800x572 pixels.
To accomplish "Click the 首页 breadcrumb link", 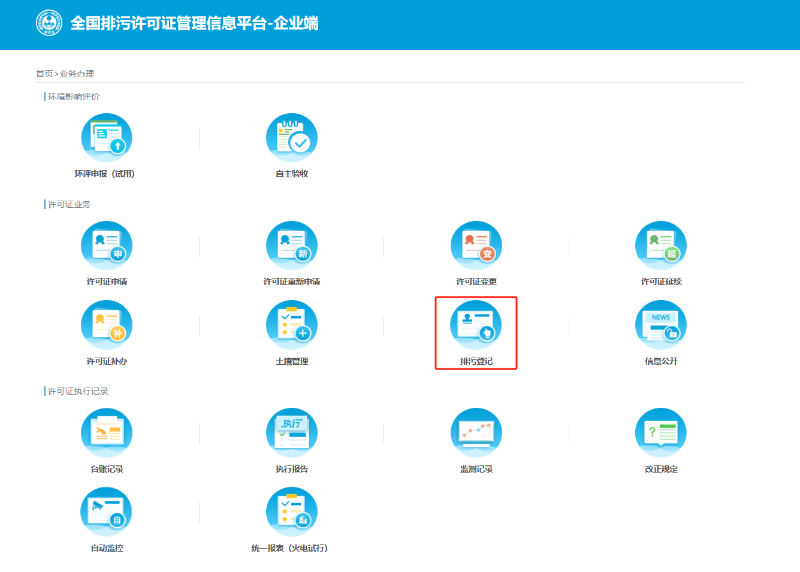I will tap(43, 74).
